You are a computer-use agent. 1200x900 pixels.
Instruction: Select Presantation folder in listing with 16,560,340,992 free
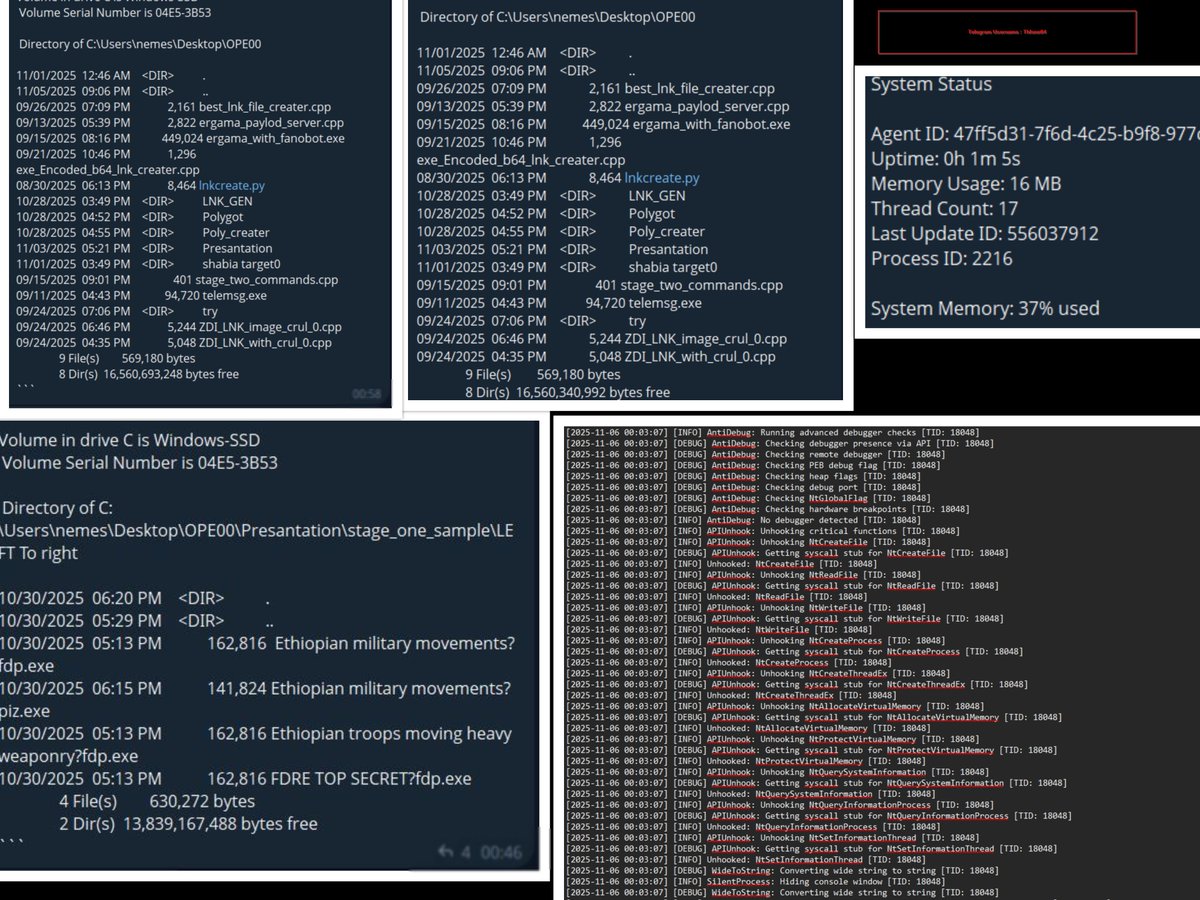667,249
